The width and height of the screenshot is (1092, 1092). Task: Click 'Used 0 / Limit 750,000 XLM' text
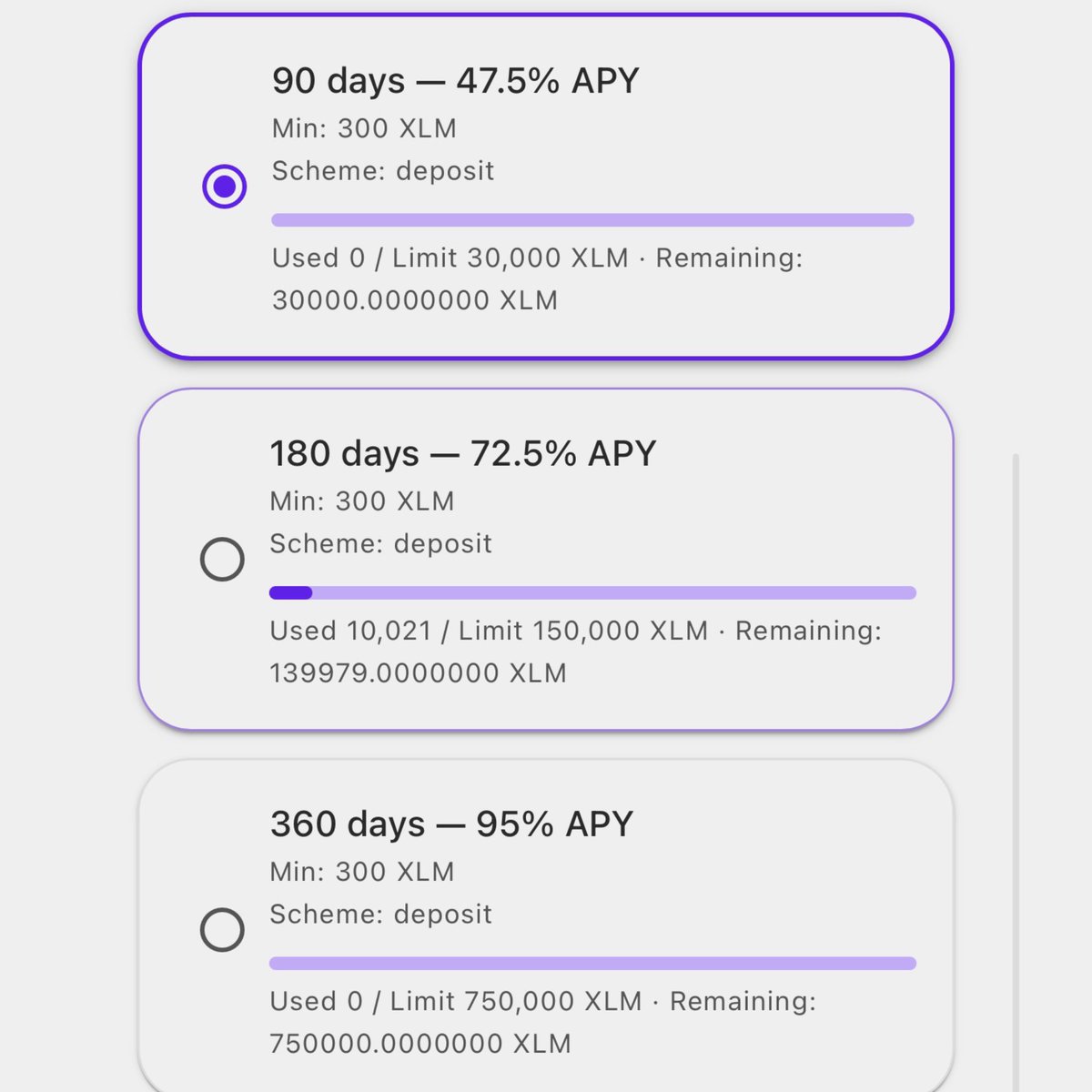click(456, 1002)
